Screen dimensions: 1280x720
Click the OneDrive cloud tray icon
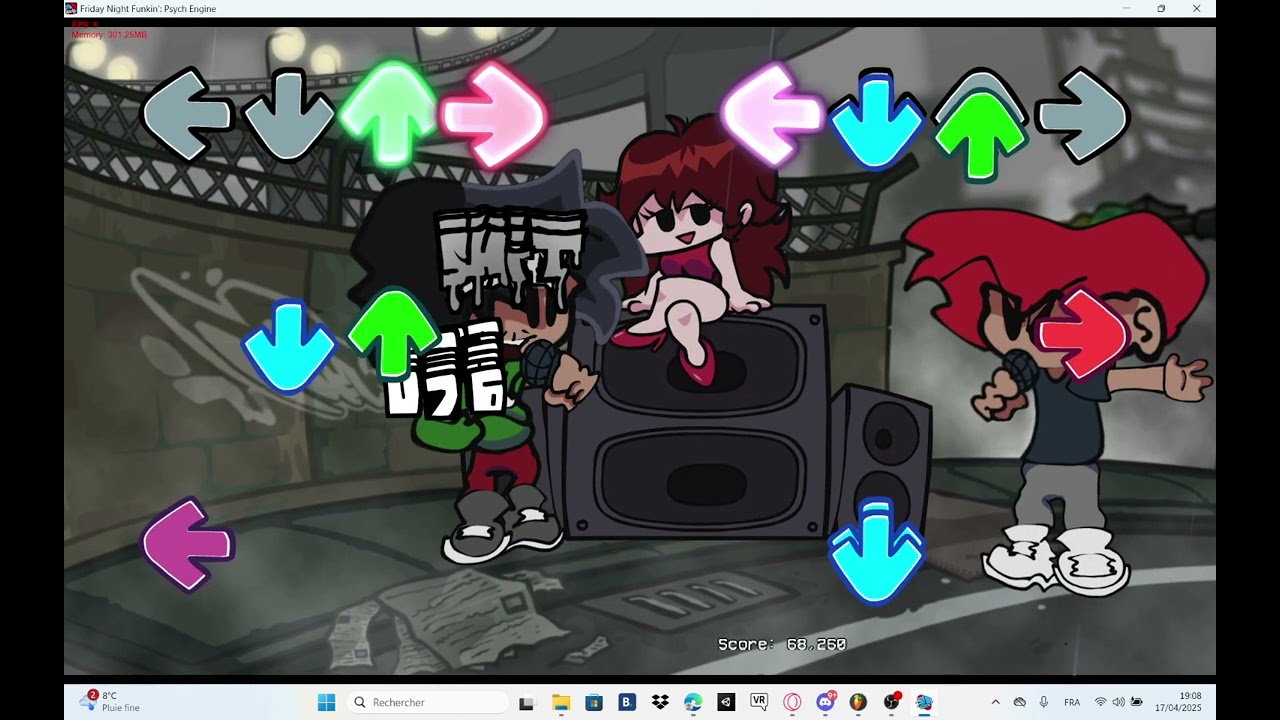[x=1020, y=702]
